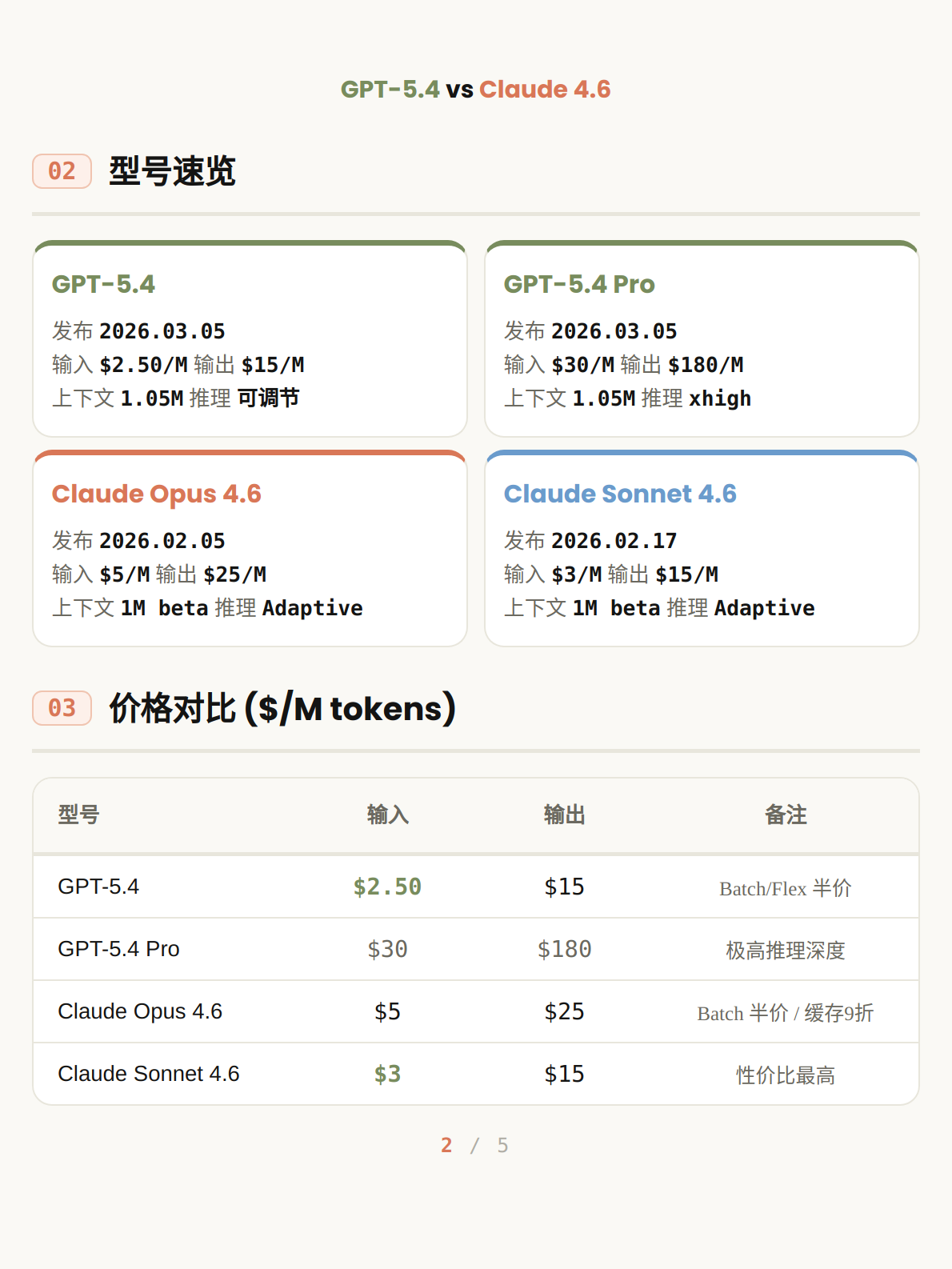The width and height of the screenshot is (952, 1269).
Task: Select the GPT-5.4 Pro card title
Action: pos(579,284)
